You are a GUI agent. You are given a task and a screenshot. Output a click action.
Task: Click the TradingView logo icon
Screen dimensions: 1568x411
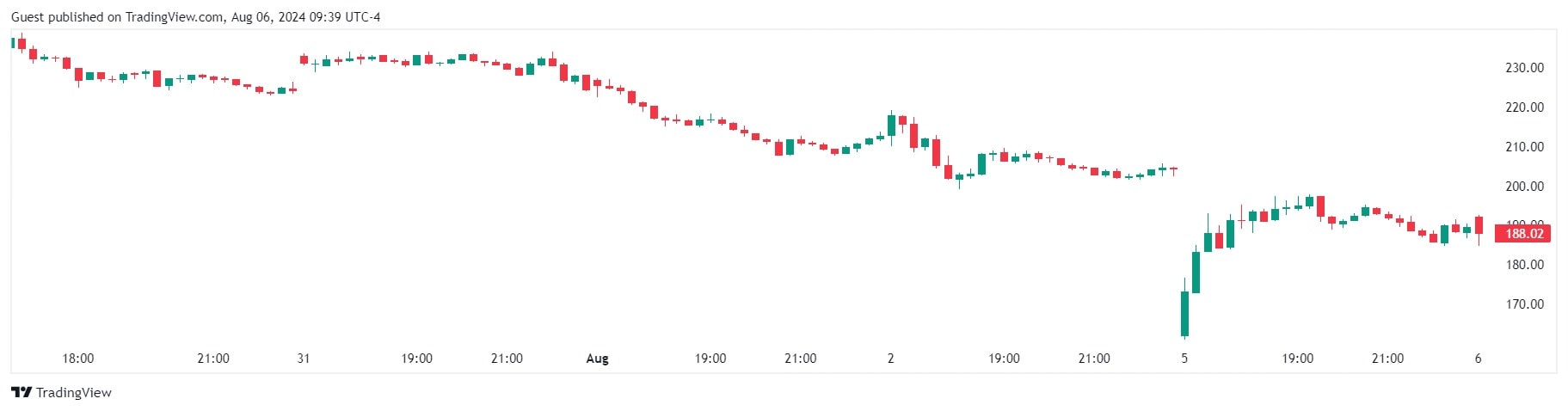tap(22, 392)
